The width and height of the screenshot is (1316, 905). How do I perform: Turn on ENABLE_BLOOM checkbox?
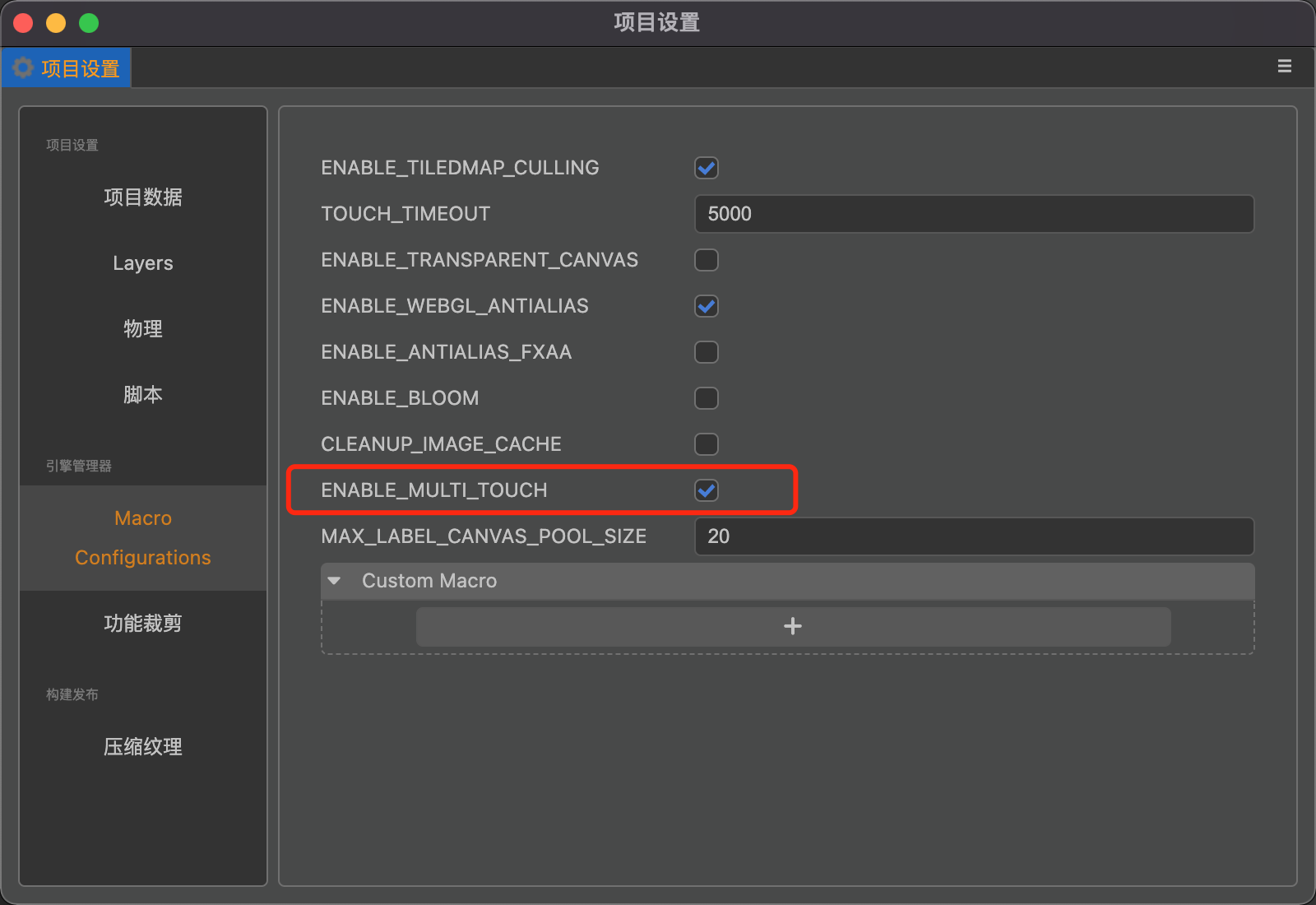(707, 398)
